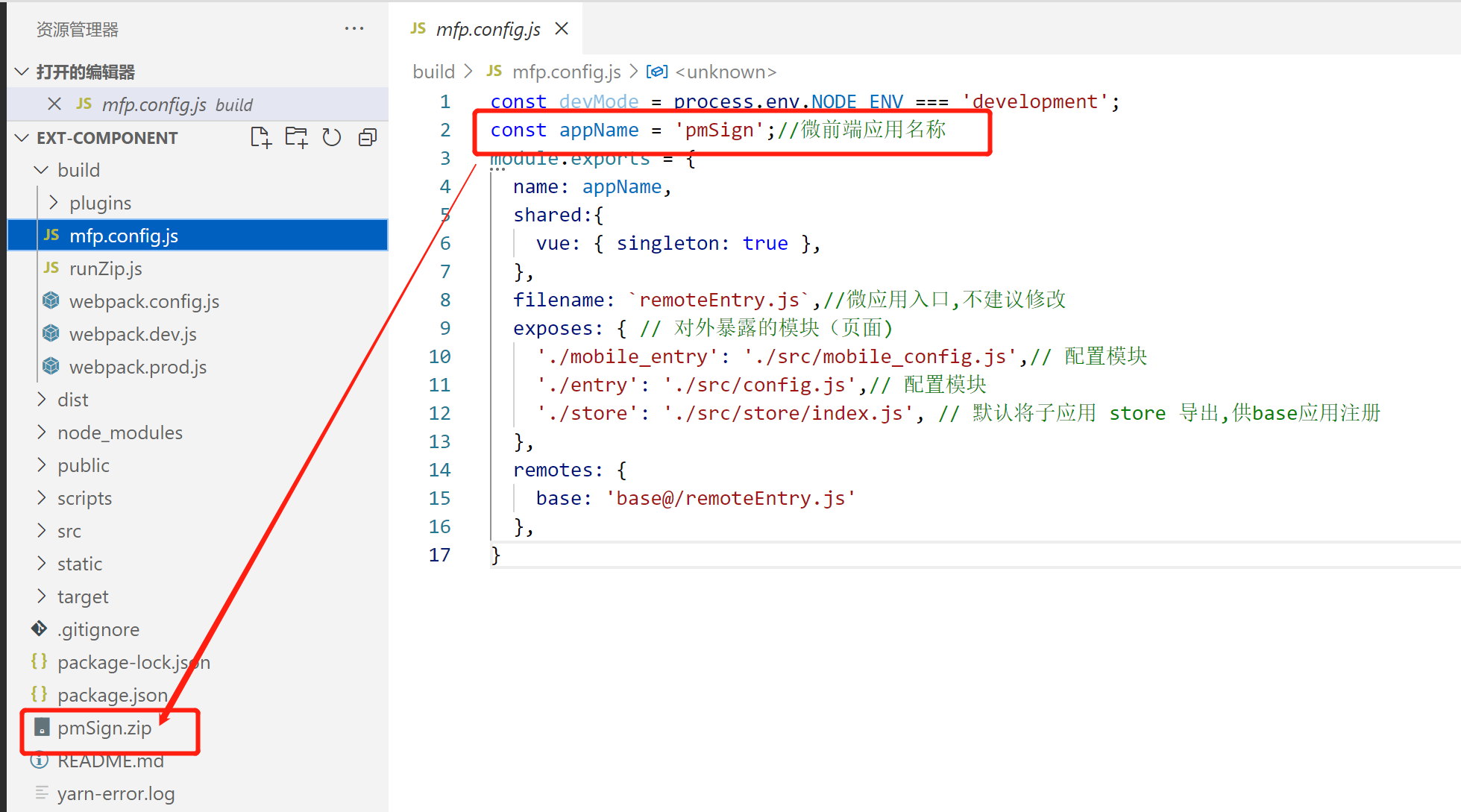Open package.json file
Image resolution: width=1461 pixels, height=812 pixels.
tap(112, 695)
